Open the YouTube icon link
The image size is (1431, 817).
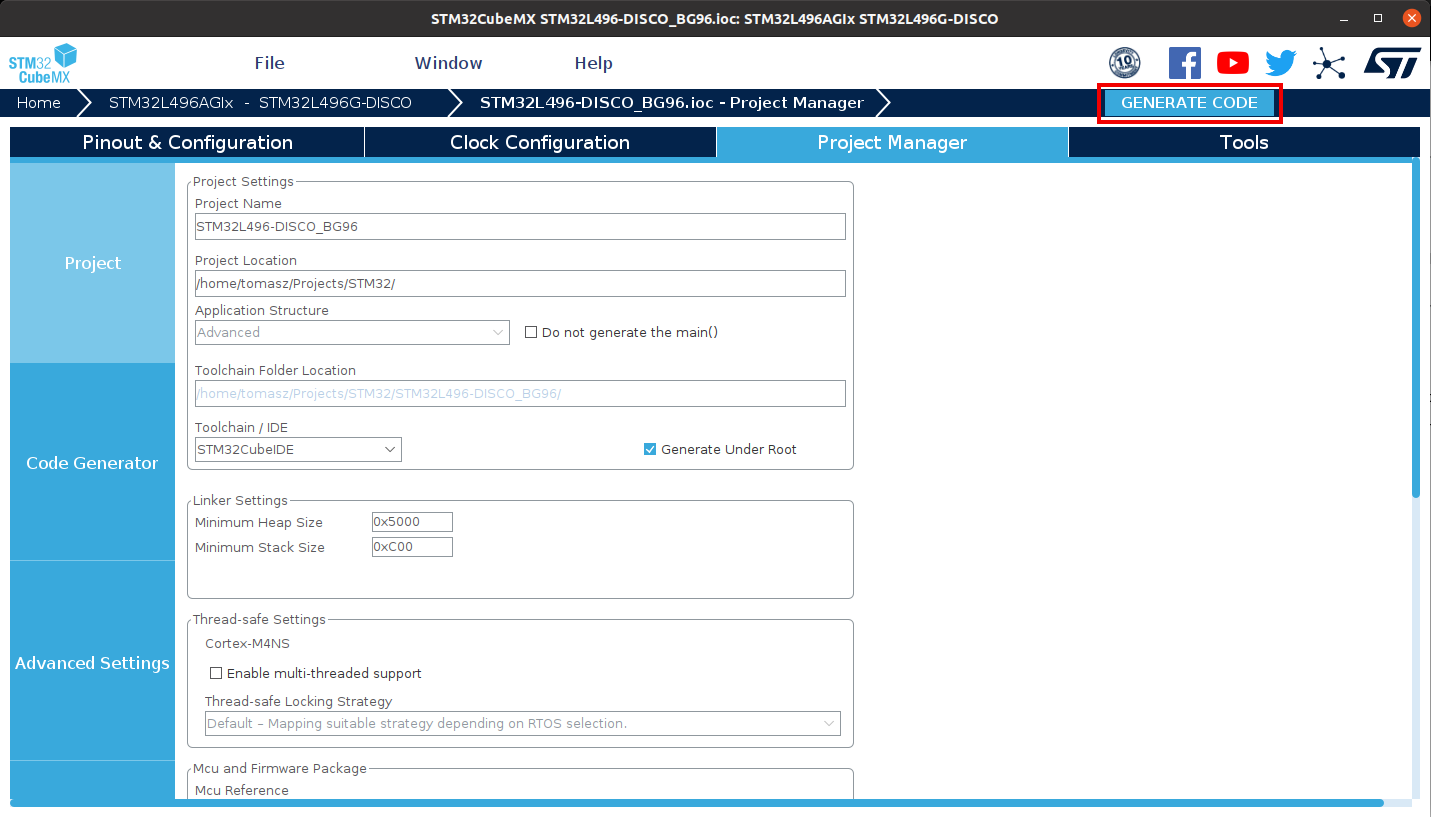click(x=1233, y=63)
